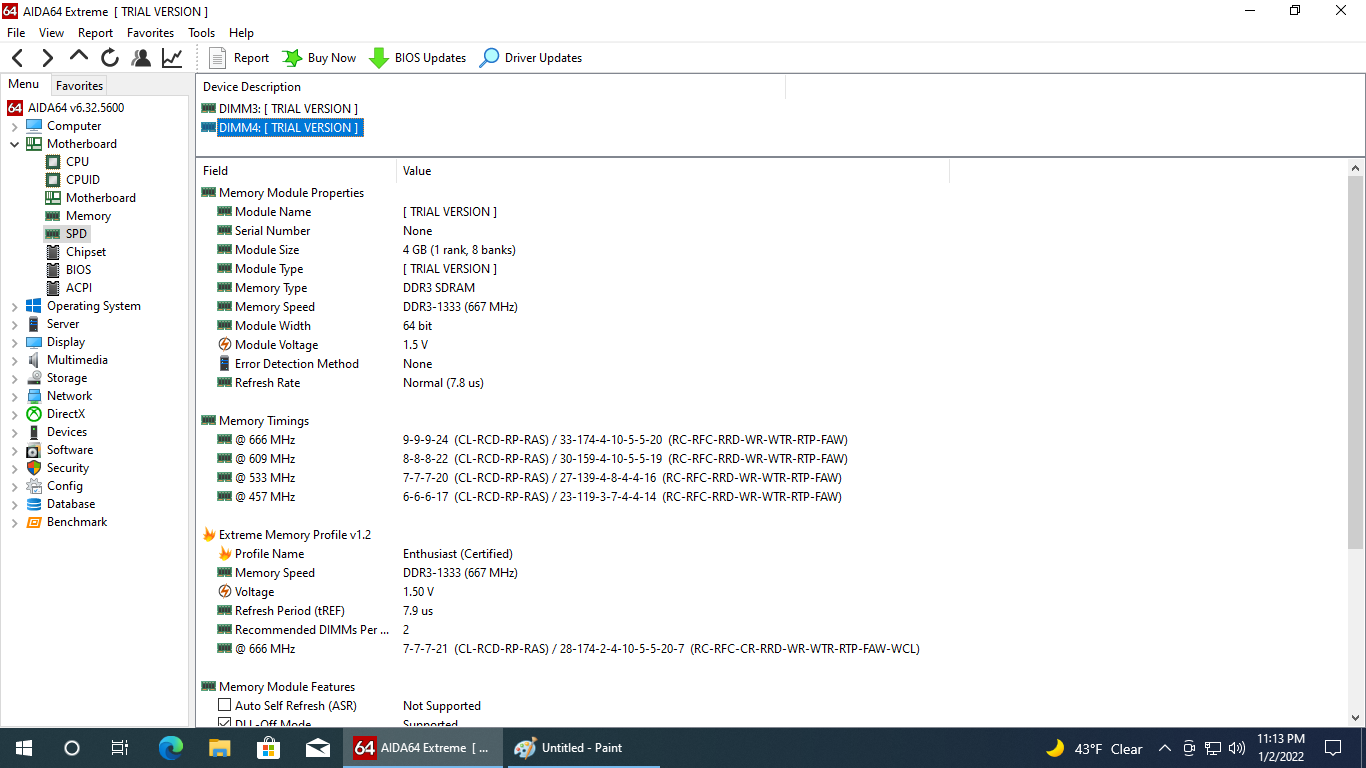Open the graph chart toolbar icon

coord(172,58)
